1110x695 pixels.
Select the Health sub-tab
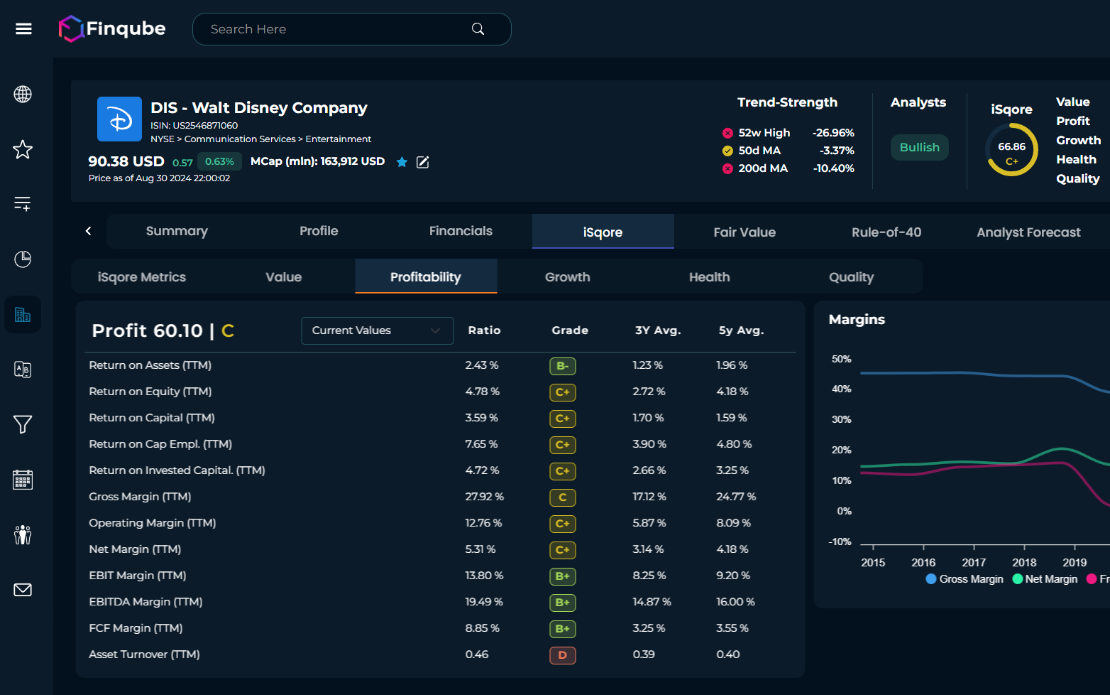pyautogui.click(x=709, y=277)
